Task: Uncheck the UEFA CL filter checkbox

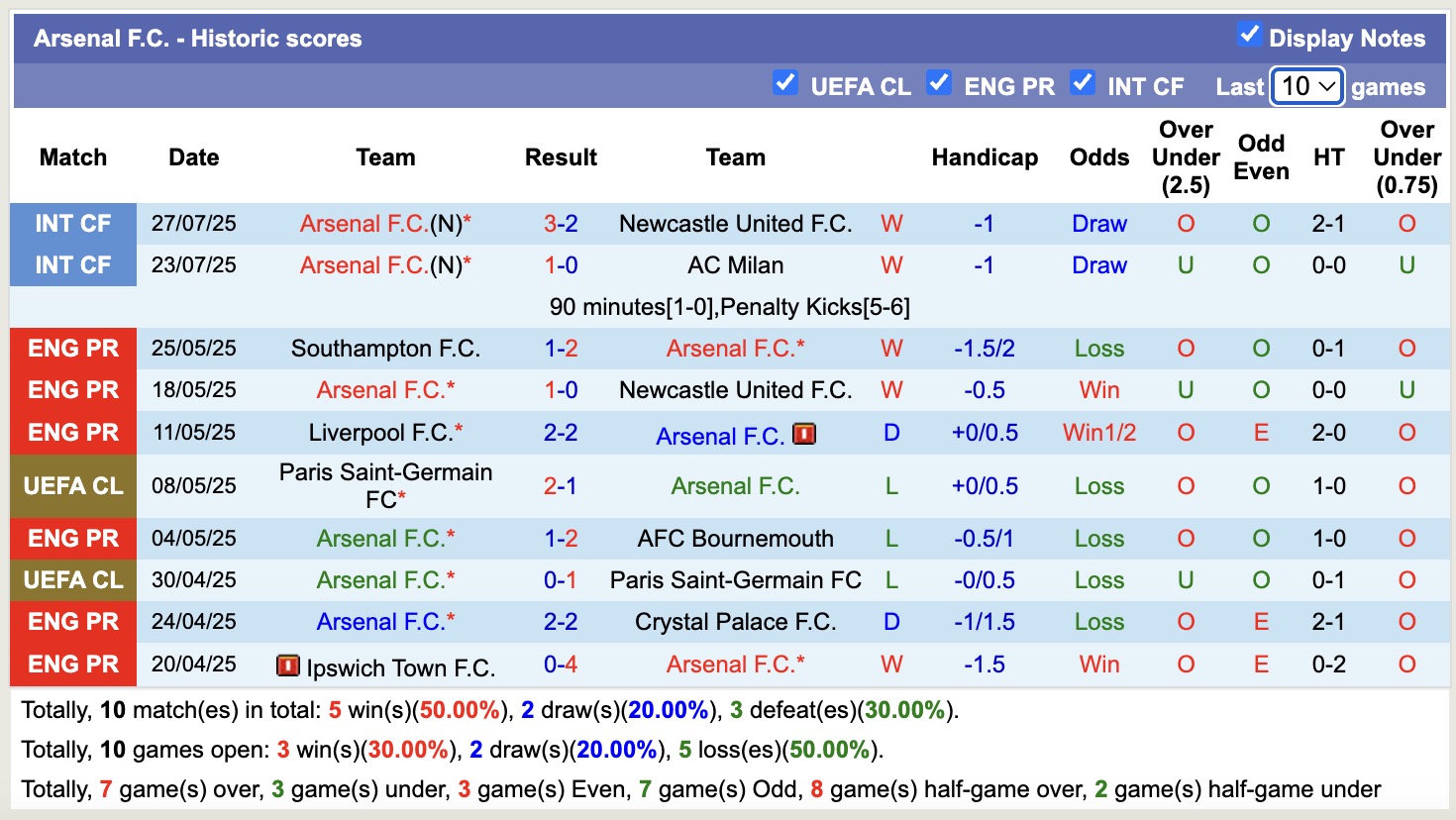Action: [x=785, y=83]
